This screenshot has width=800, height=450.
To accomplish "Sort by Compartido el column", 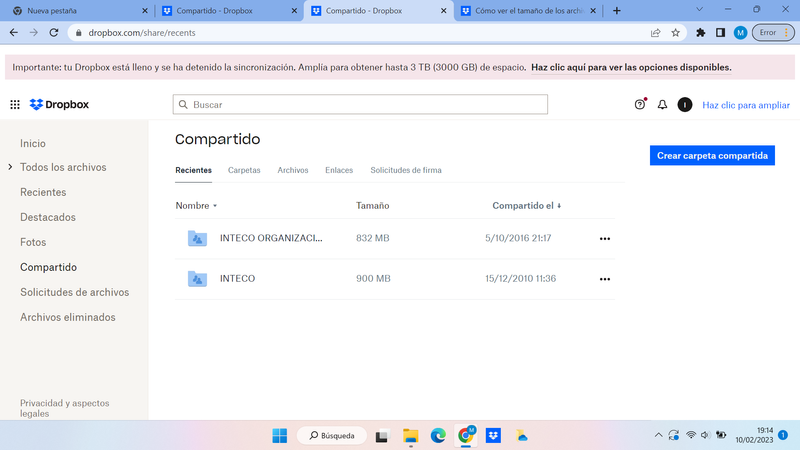I will click(x=527, y=206).
